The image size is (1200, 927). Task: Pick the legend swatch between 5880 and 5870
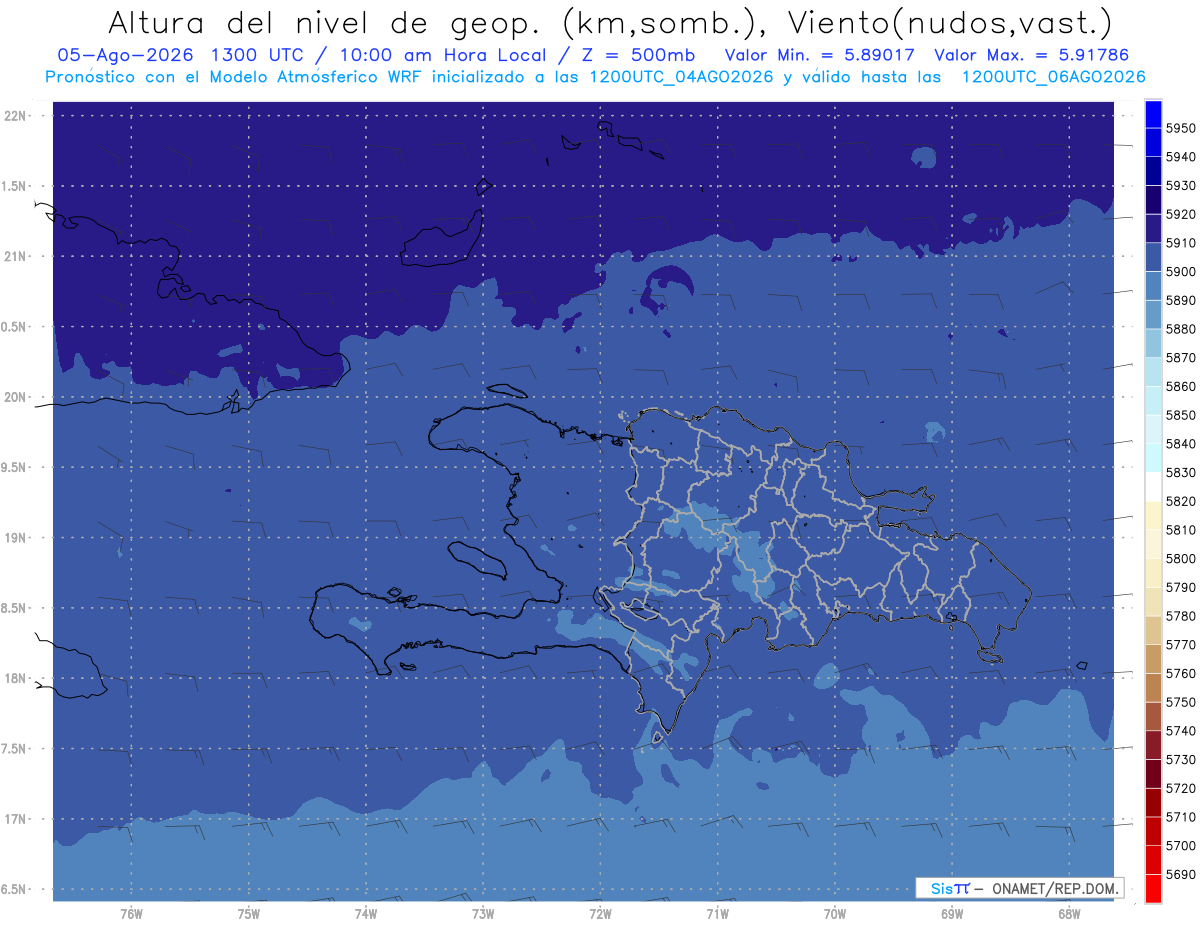1152,344
